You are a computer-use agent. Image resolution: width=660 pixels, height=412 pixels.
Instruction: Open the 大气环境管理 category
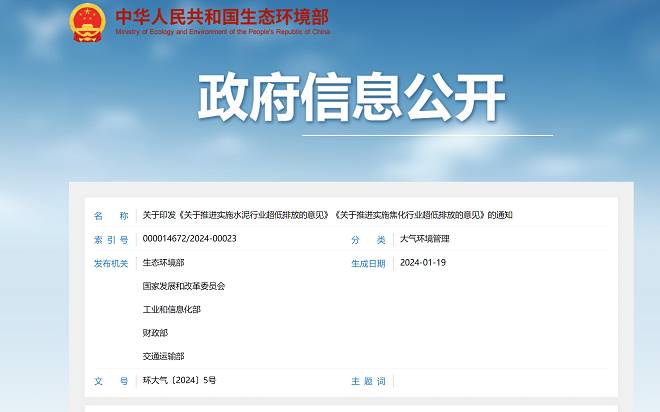pos(424,239)
